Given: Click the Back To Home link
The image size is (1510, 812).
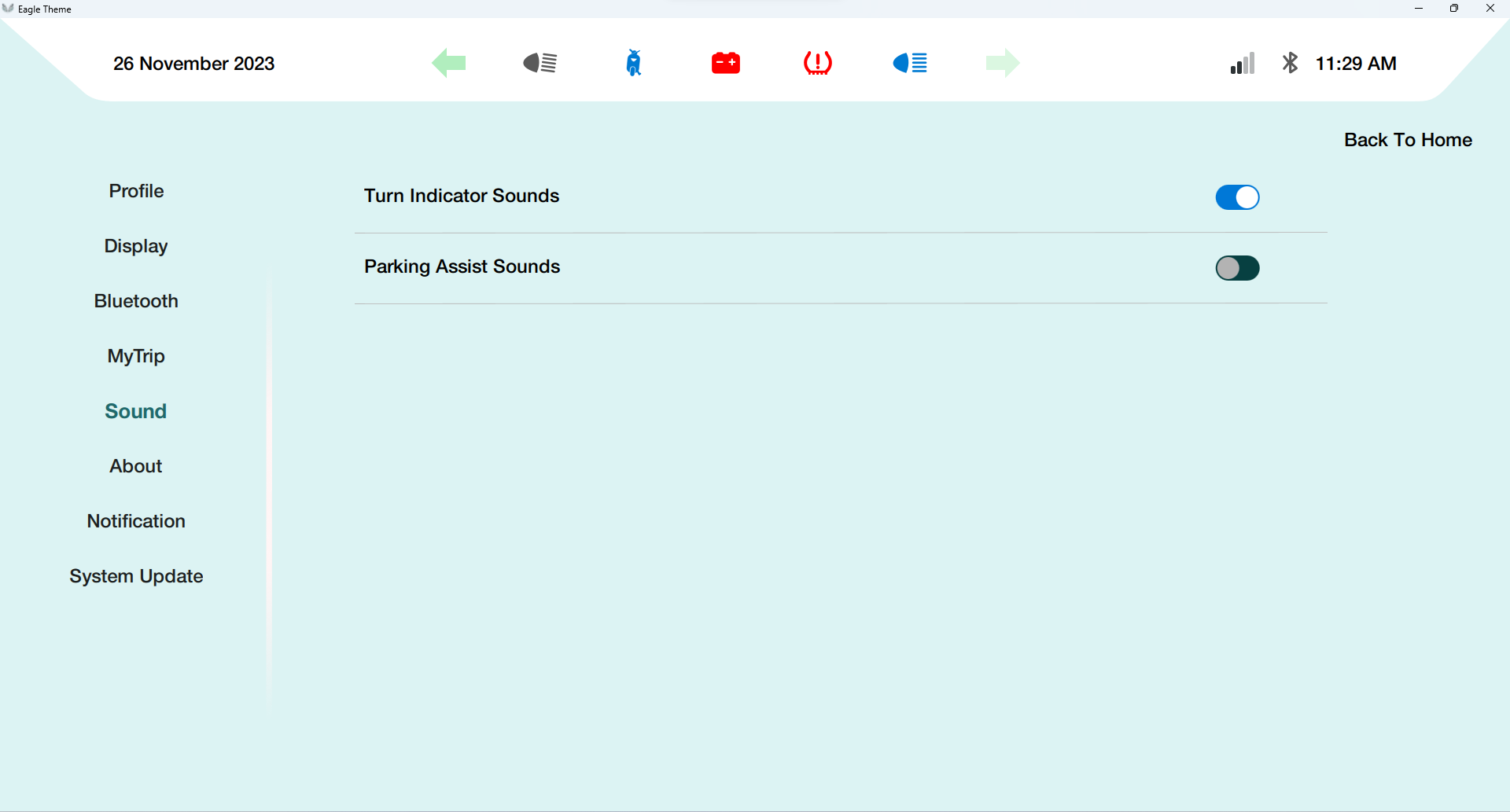Looking at the screenshot, I should click(x=1408, y=140).
